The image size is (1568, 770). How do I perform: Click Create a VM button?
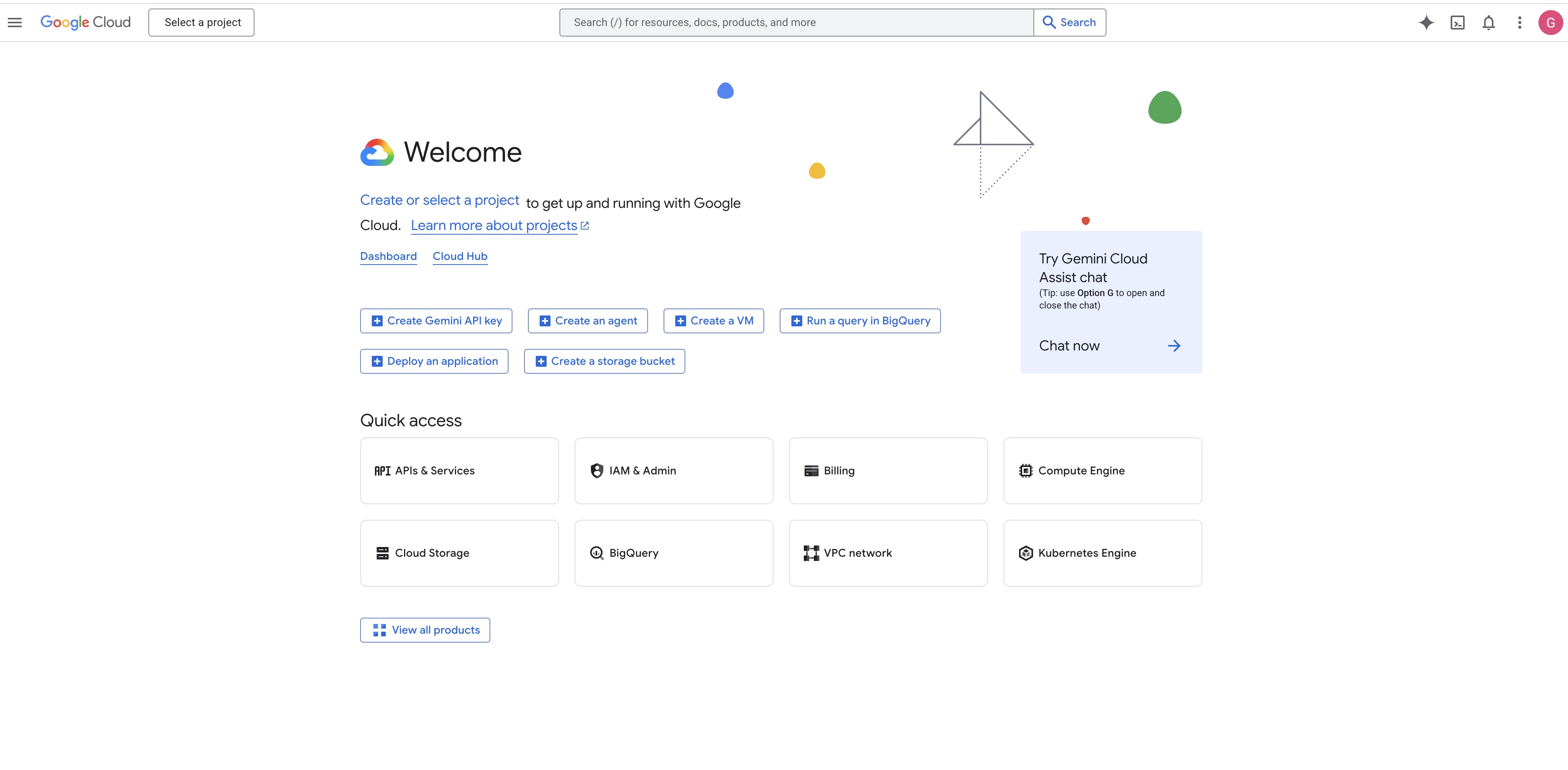point(713,321)
